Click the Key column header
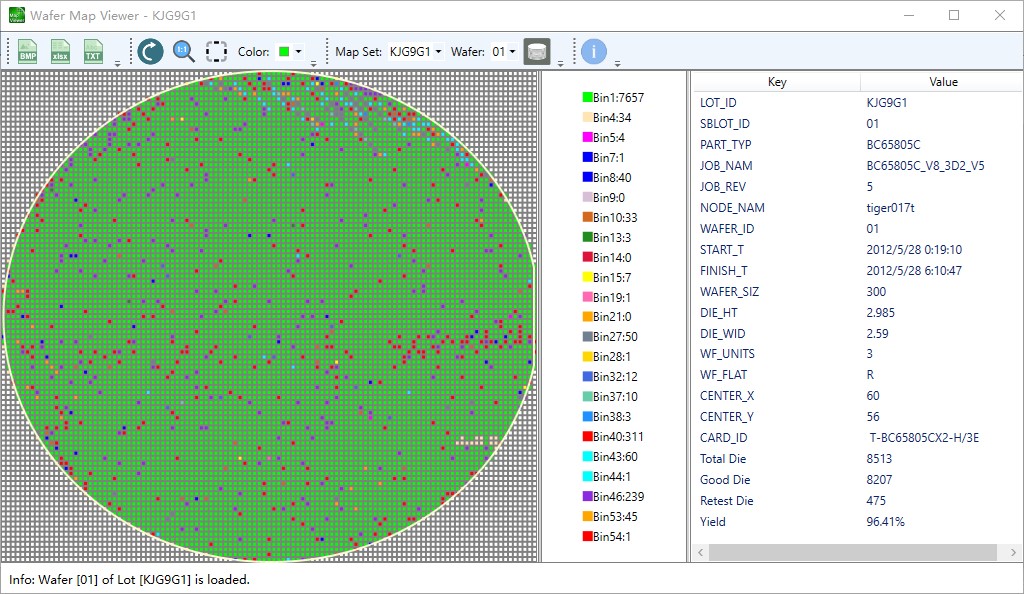This screenshot has width=1024, height=594. click(x=776, y=82)
